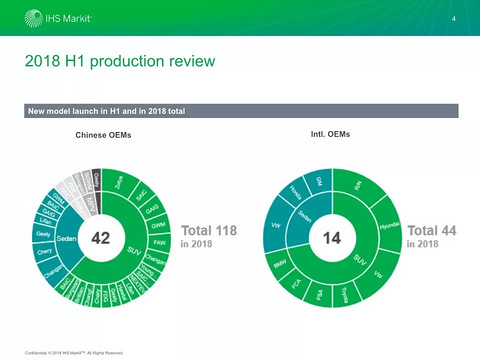Screen dimensions: 480x360
Task: Select the teal GWM sedan segment
Action: click(59, 198)
